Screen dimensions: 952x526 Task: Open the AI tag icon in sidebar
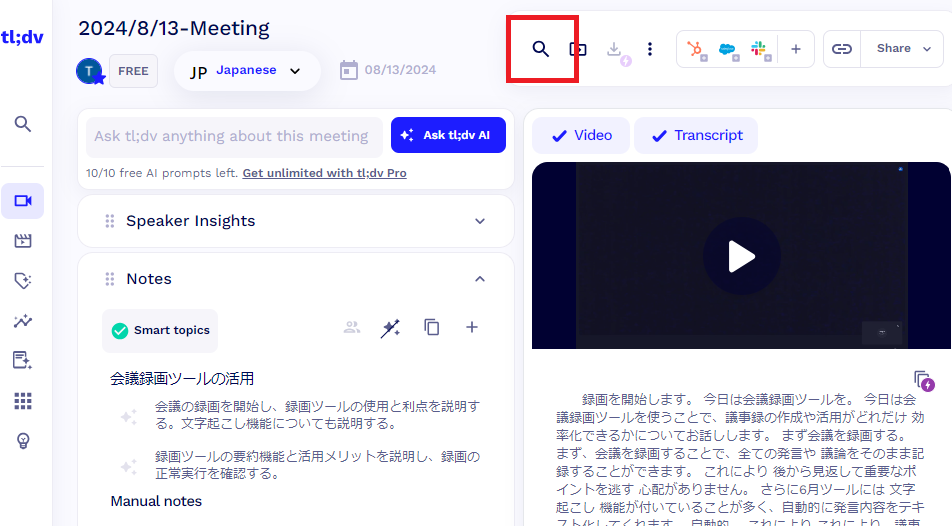pyautogui.click(x=22, y=281)
